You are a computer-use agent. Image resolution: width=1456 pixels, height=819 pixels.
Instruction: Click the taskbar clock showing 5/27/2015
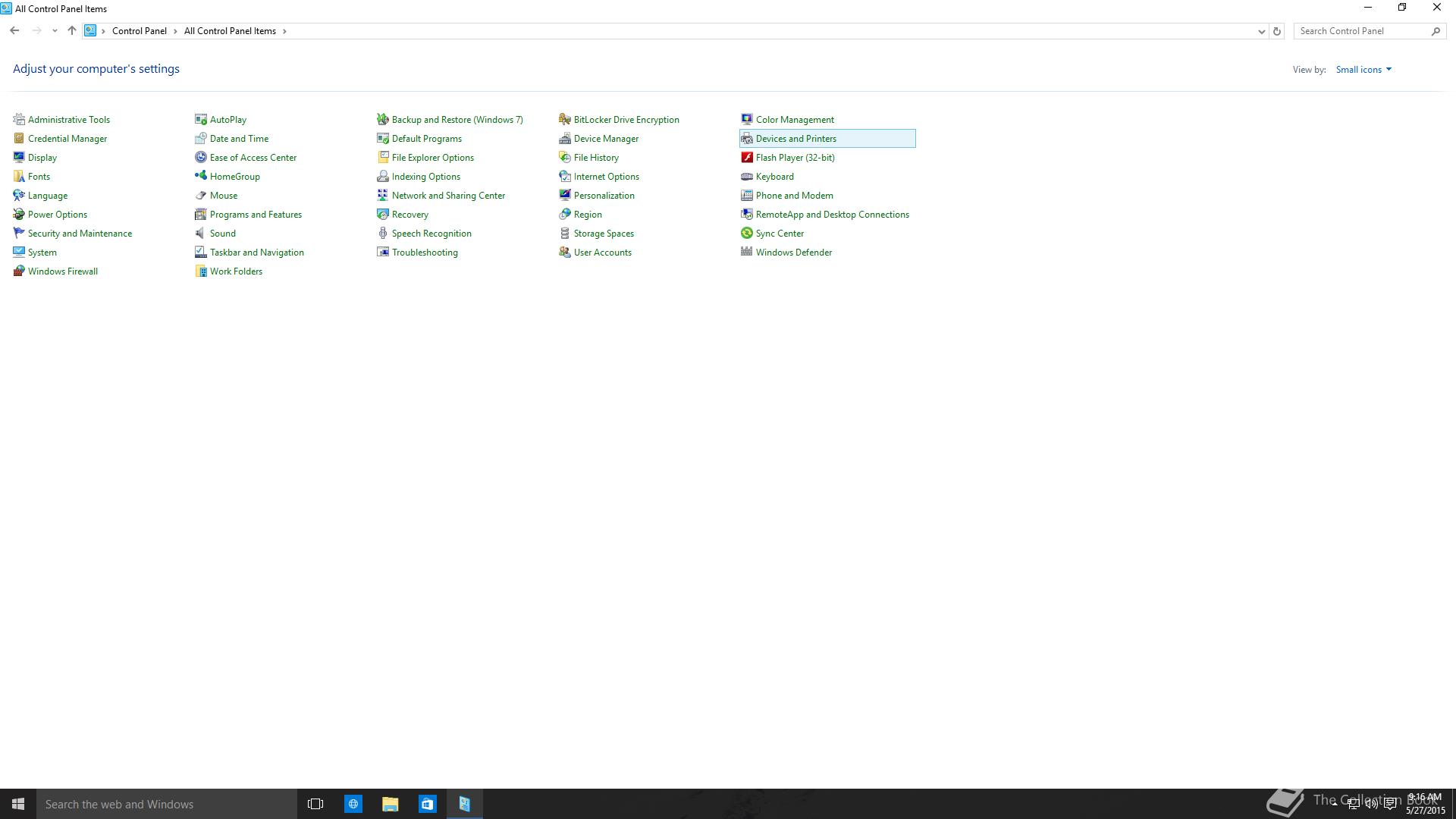click(1425, 804)
